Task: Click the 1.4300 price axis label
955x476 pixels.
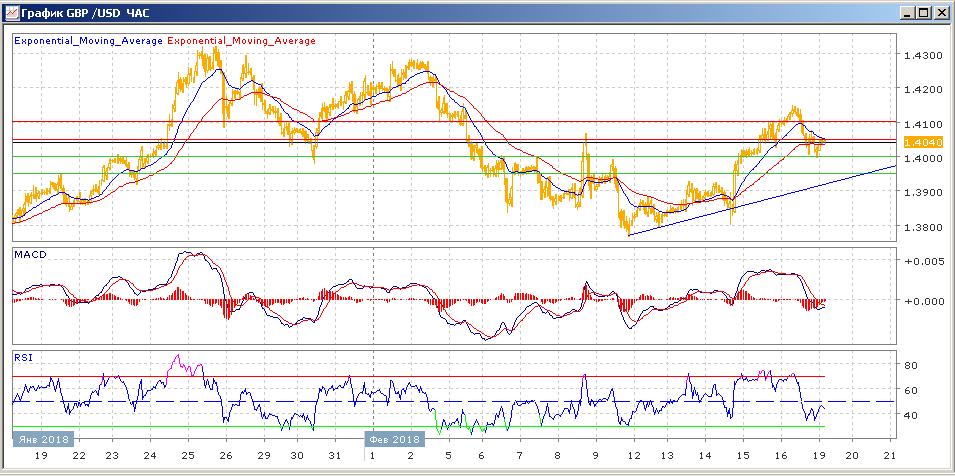Action: pyautogui.click(x=920, y=55)
